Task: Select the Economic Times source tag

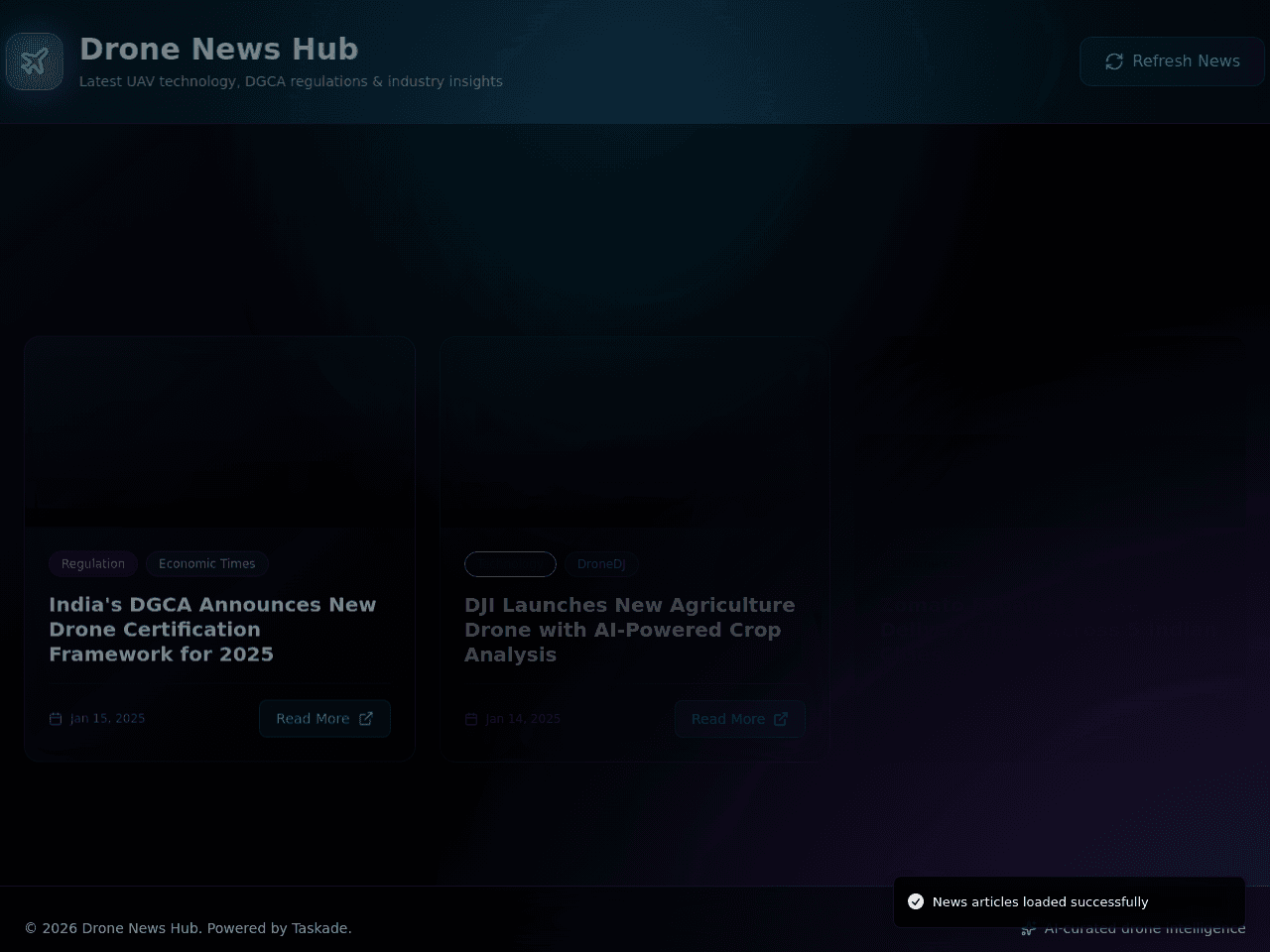Action: click(x=206, y=564)
